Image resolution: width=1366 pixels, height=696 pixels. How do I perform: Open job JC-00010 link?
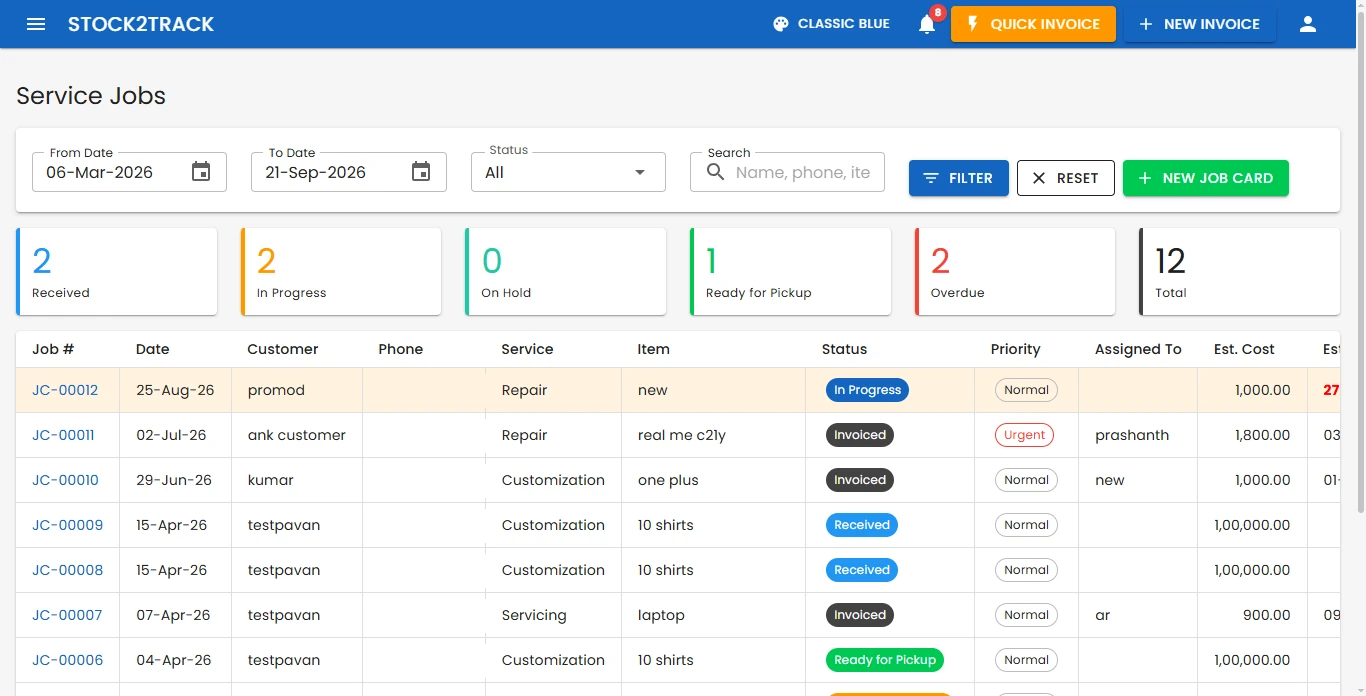click(65, 480)
